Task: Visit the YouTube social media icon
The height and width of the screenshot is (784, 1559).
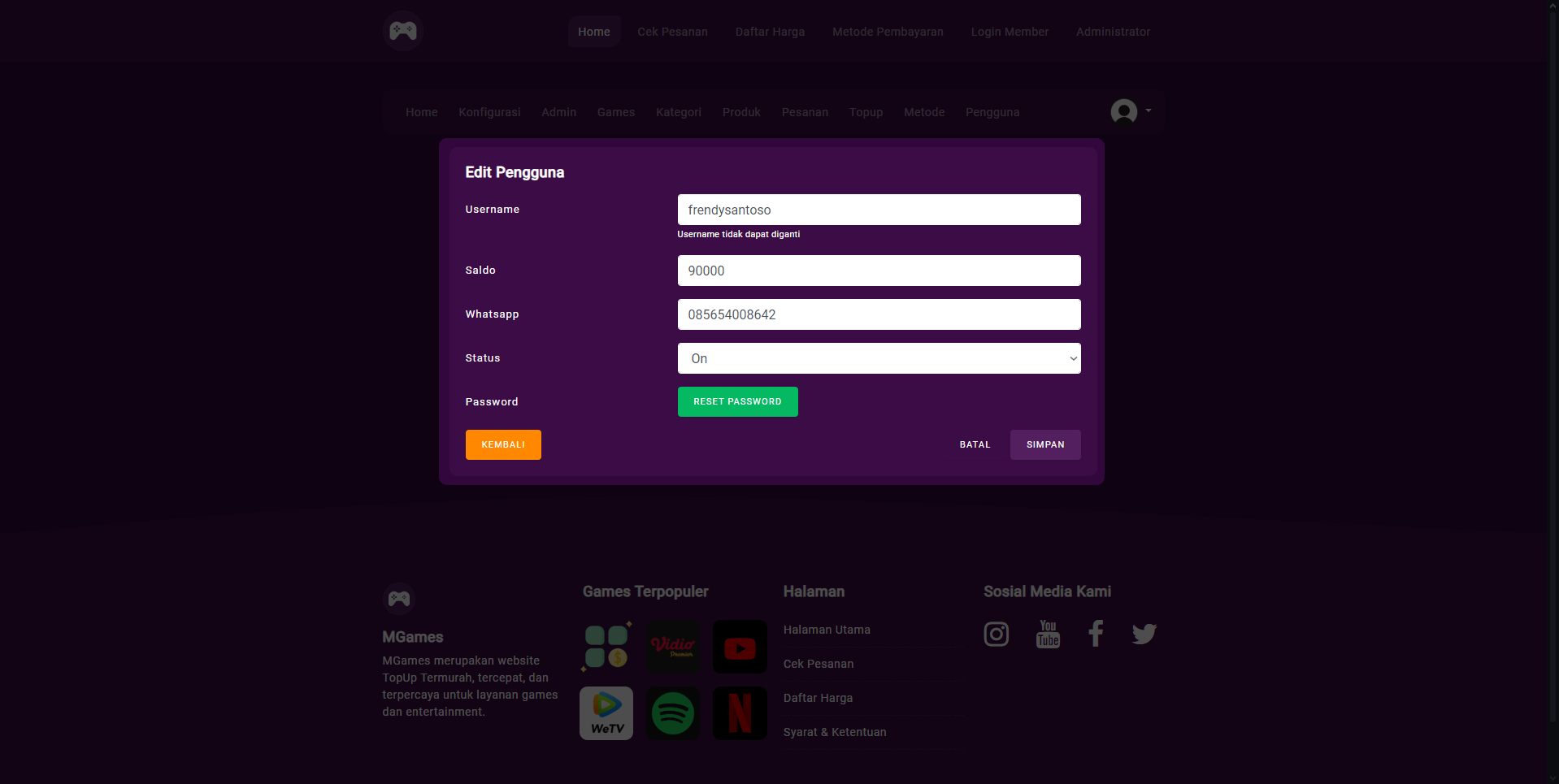Action: pyautogui.click(x=1049, y=634)
